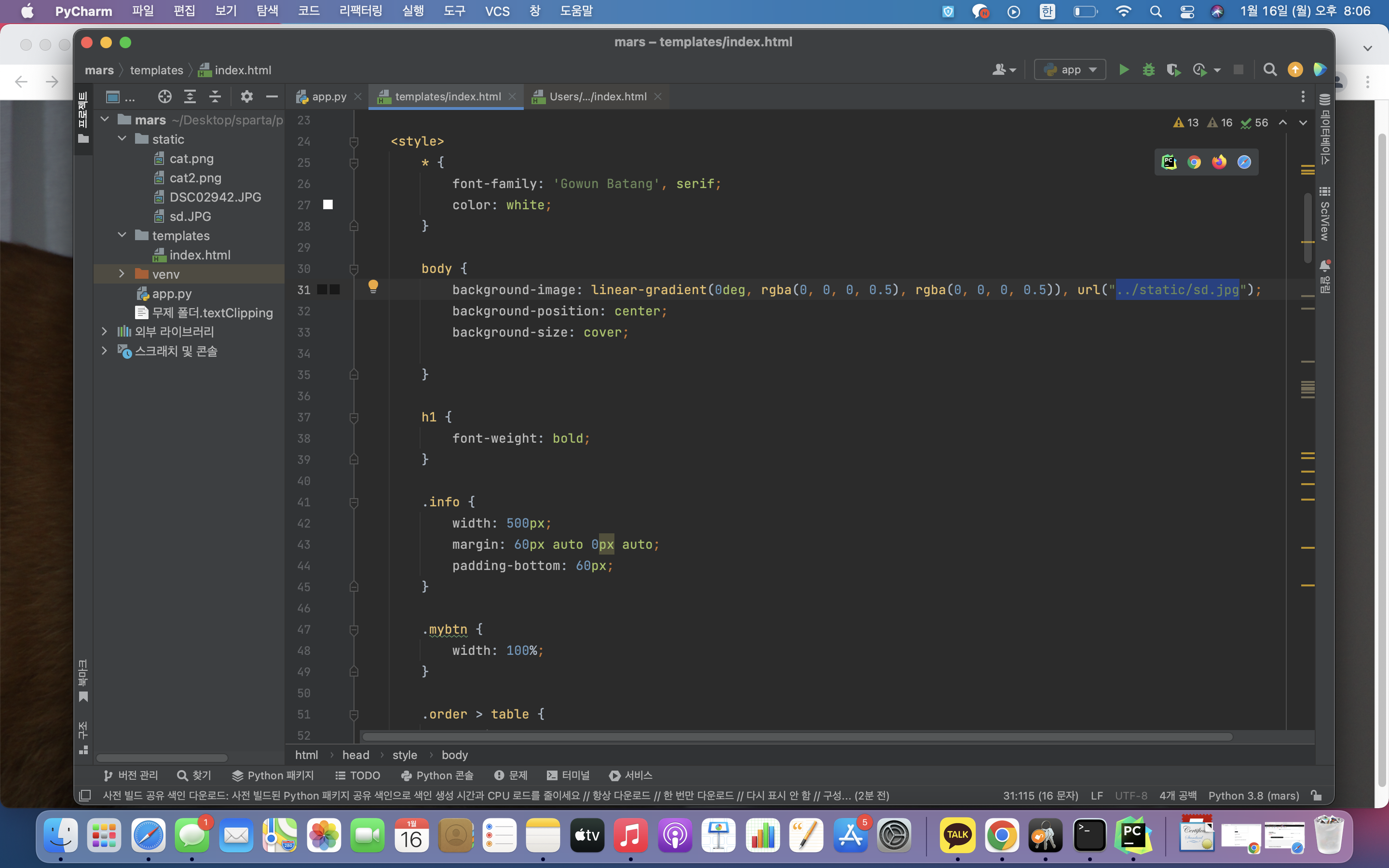Open the Bookmarks tool window stripe
The image size is (1389, 868).
coord(83,681)
